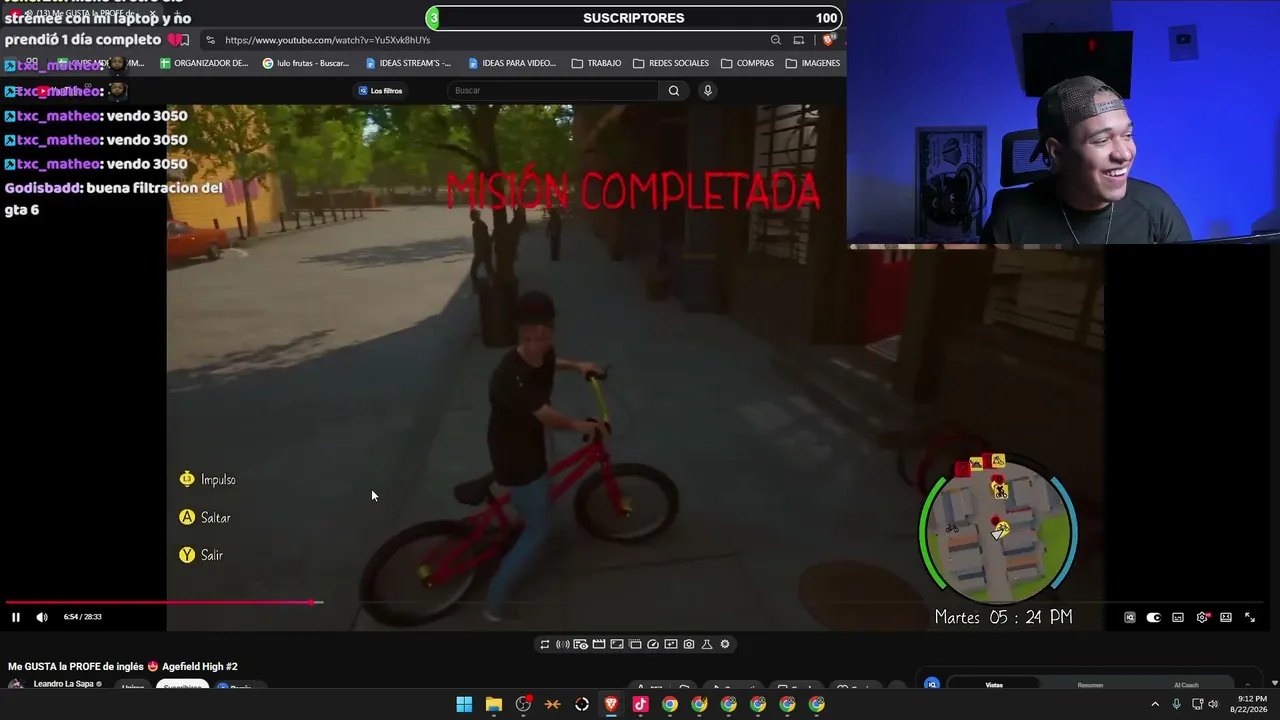Open the Leandro La Sapa channel
The image size is (1280, 720).
[x=64, y=685]
